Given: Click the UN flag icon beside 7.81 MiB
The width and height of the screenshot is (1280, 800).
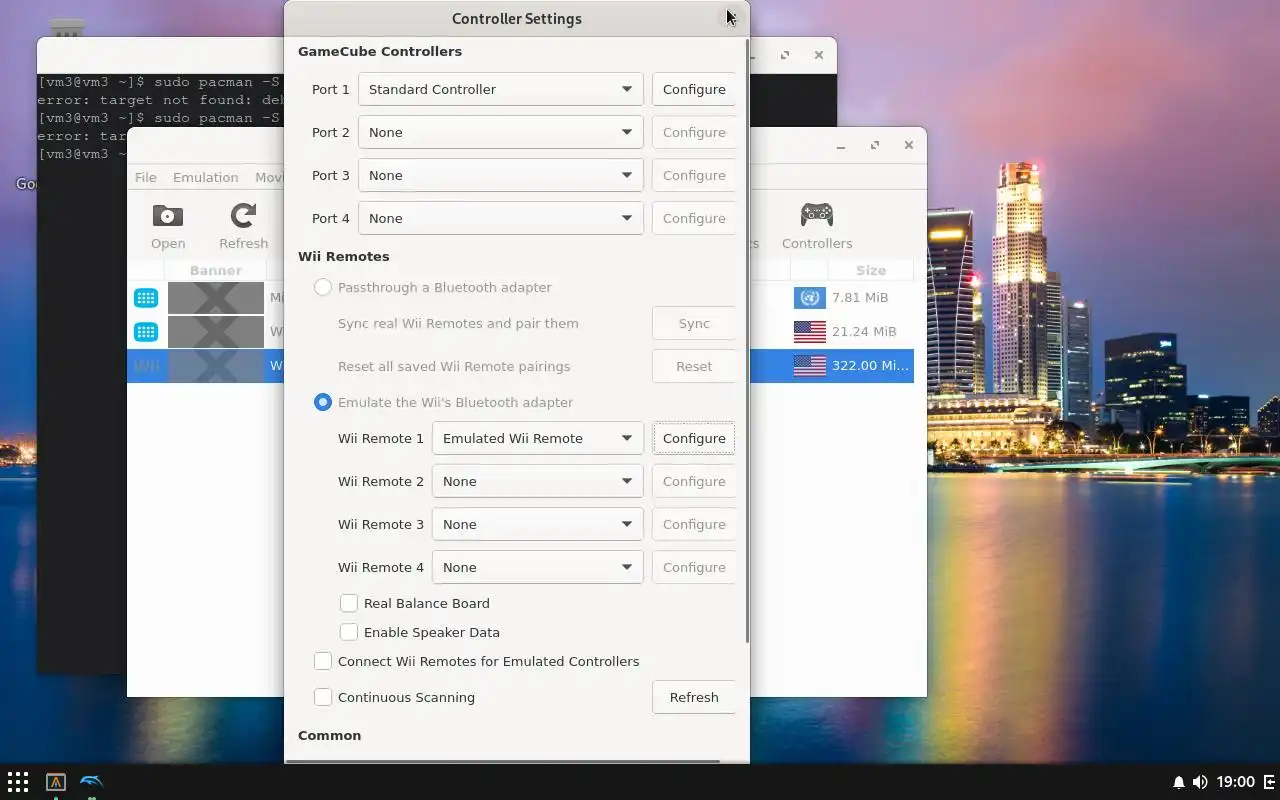Looking at the screenshot, I should [810, 297].
